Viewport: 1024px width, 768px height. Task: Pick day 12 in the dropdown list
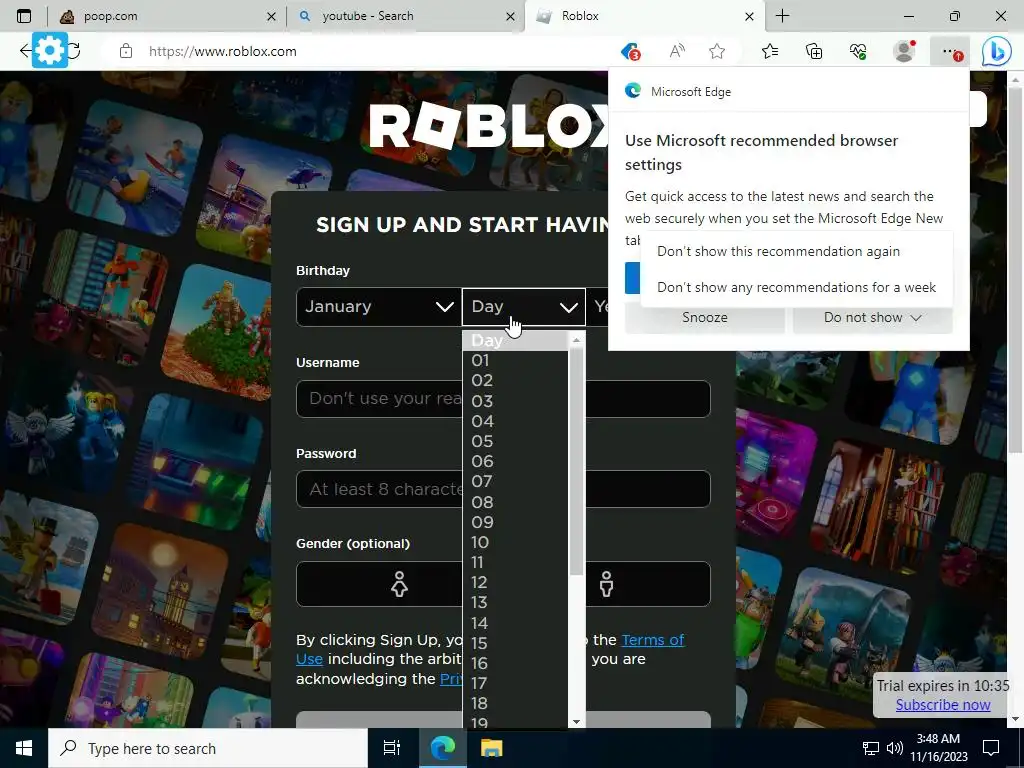tap(516, 583)
